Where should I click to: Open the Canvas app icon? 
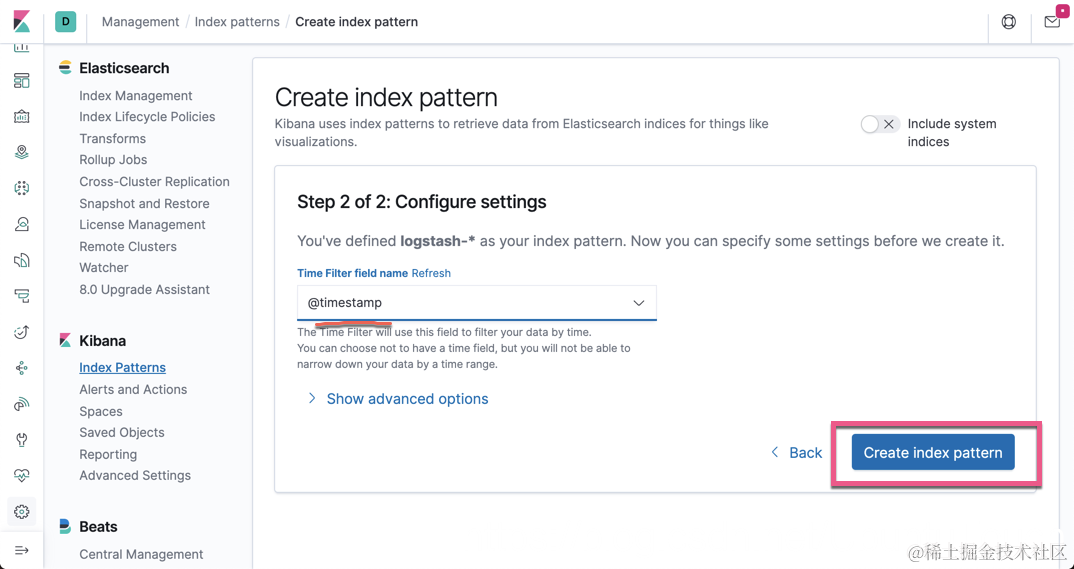(x=21, y=117)
